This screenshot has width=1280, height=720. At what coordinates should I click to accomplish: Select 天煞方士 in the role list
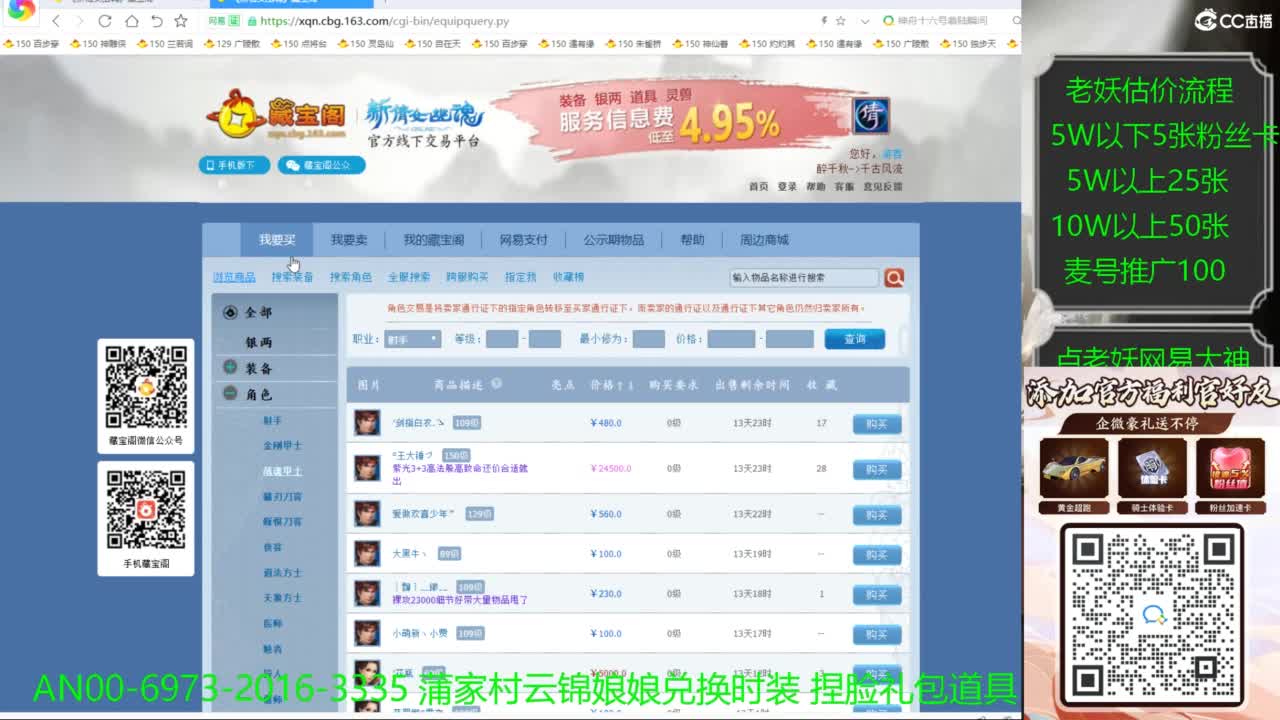(x=282, y=598)
